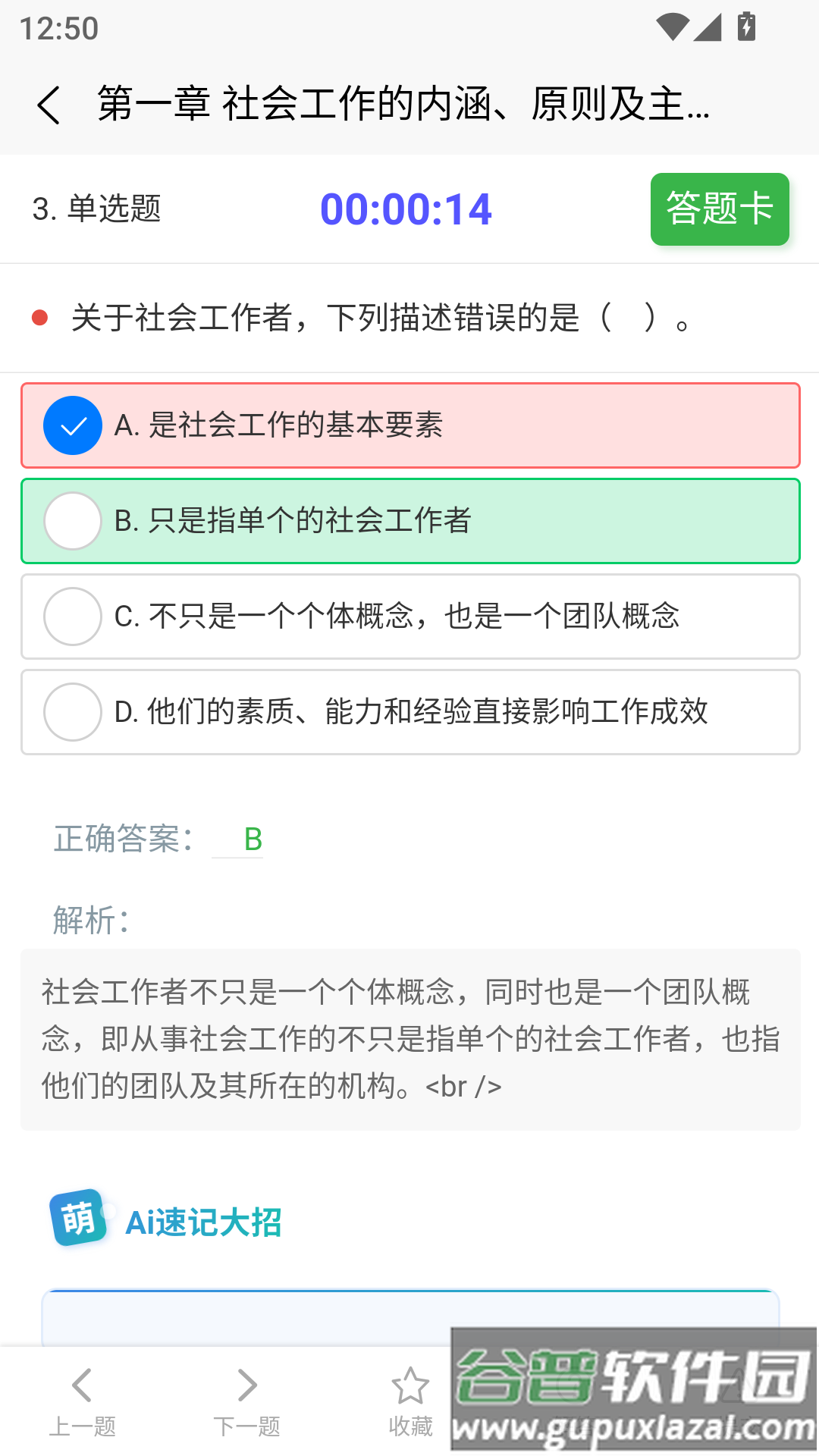Tap the 解析 explanation text box
Screen dimensions: 819x1456
click(x=410, y=1039)
